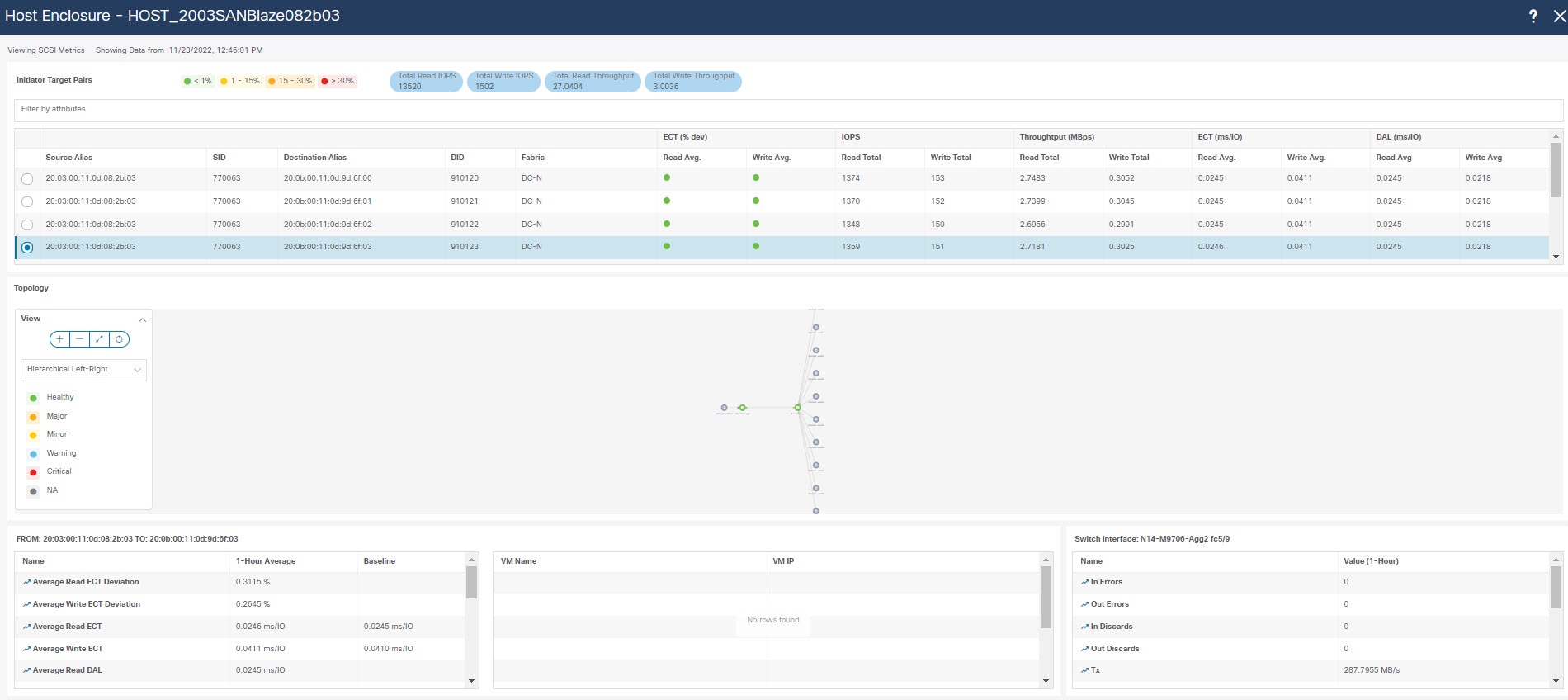Select radio for destination 20:0b:00:11:0d:9d:6f:02
Screen dimensions: 1568x700
click(x=27, y=225)
